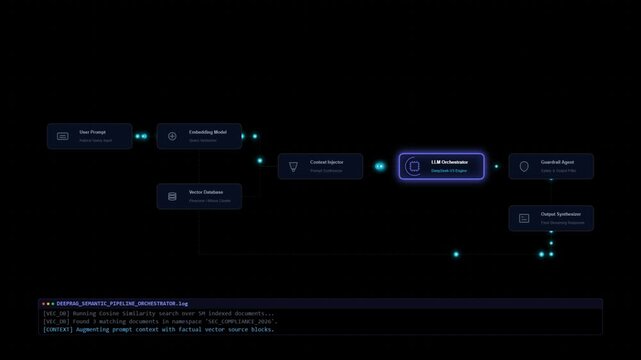
Task: Click the subtitle under Context Injector
Action: pyautogui.click(x=326, y=171)
